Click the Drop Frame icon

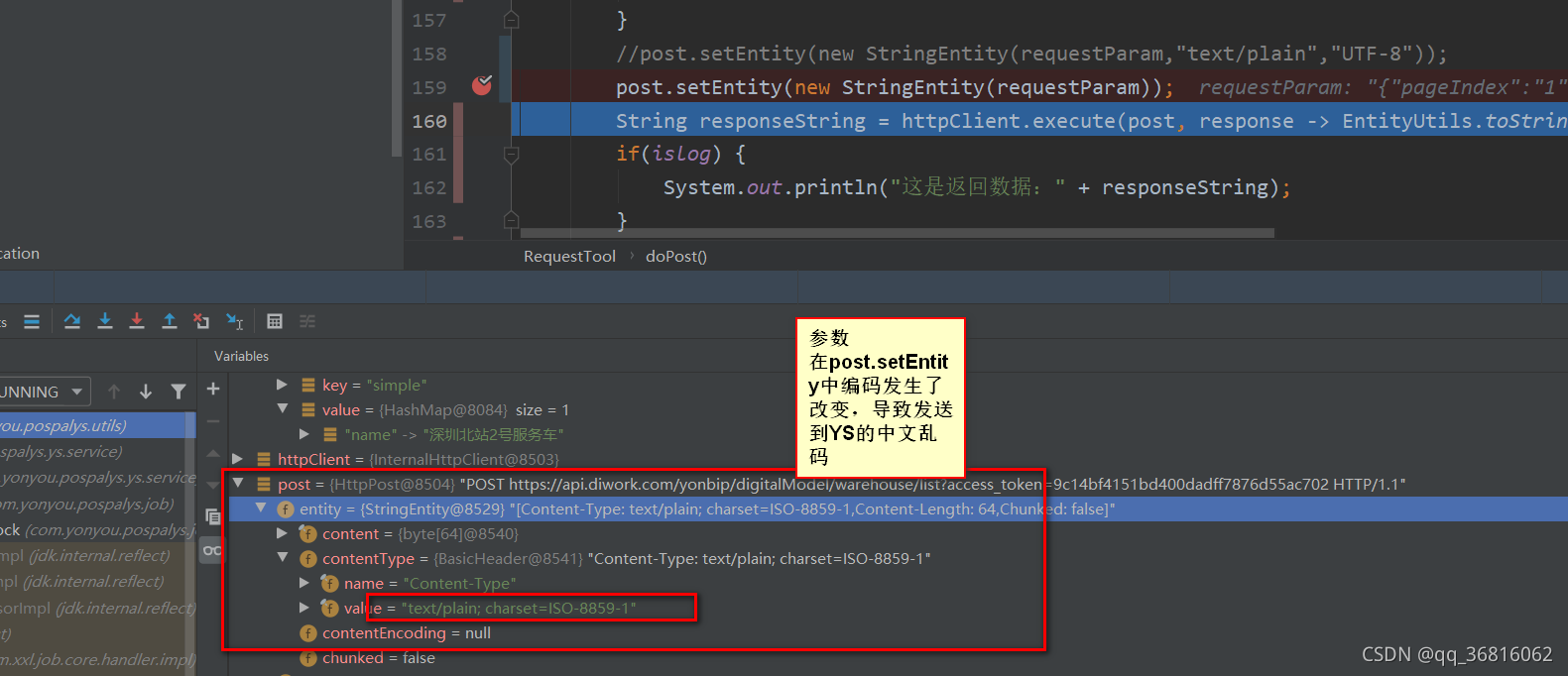201,321
